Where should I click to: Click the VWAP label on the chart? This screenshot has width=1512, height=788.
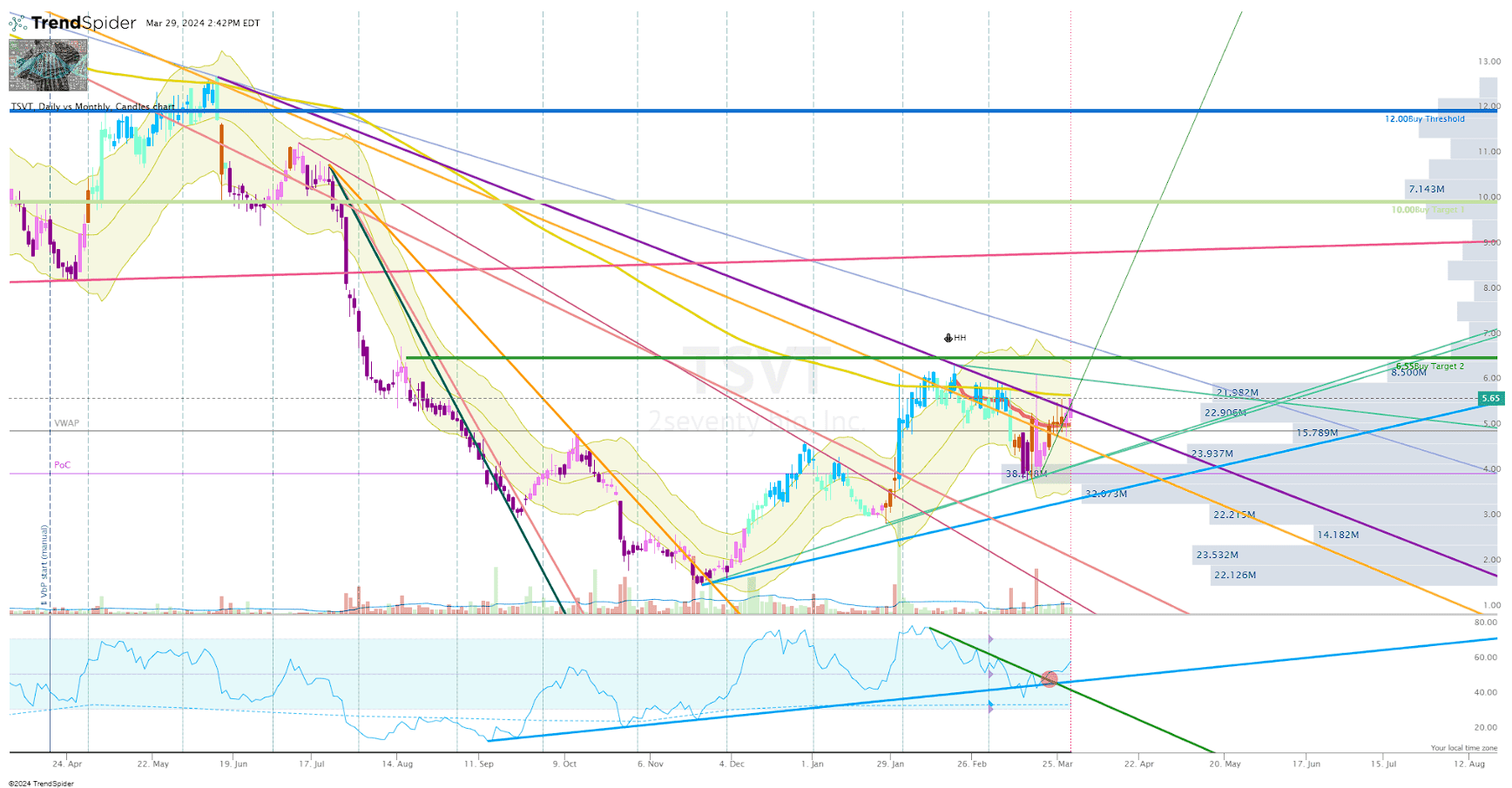tap(66, 422)
